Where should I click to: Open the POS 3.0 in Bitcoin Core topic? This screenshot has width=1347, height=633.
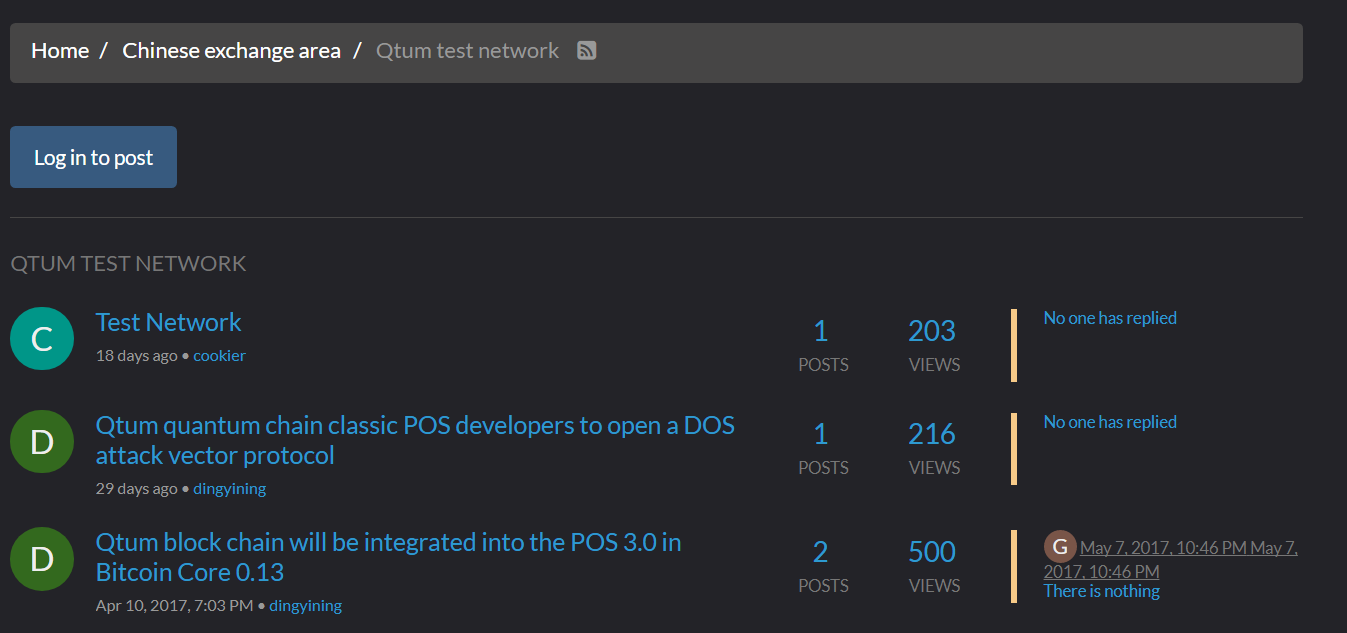point(388,557)
